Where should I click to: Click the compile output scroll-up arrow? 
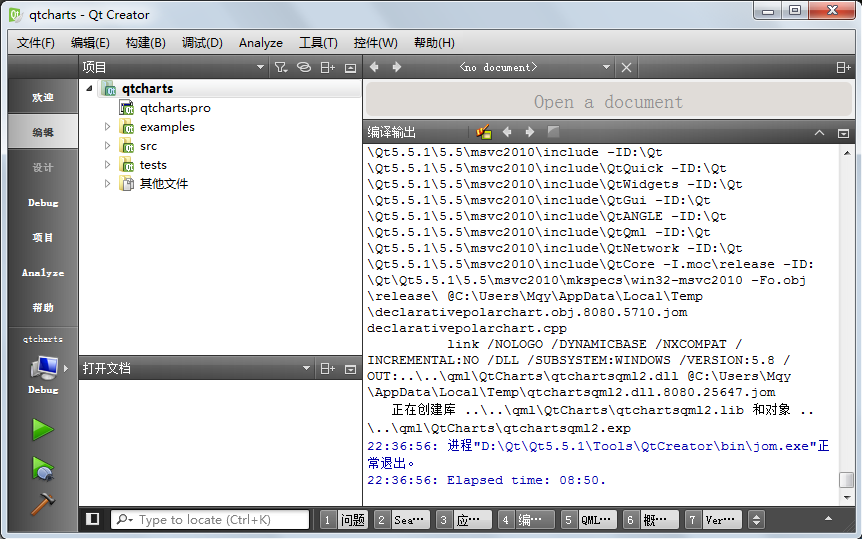(x=847, y=152)
